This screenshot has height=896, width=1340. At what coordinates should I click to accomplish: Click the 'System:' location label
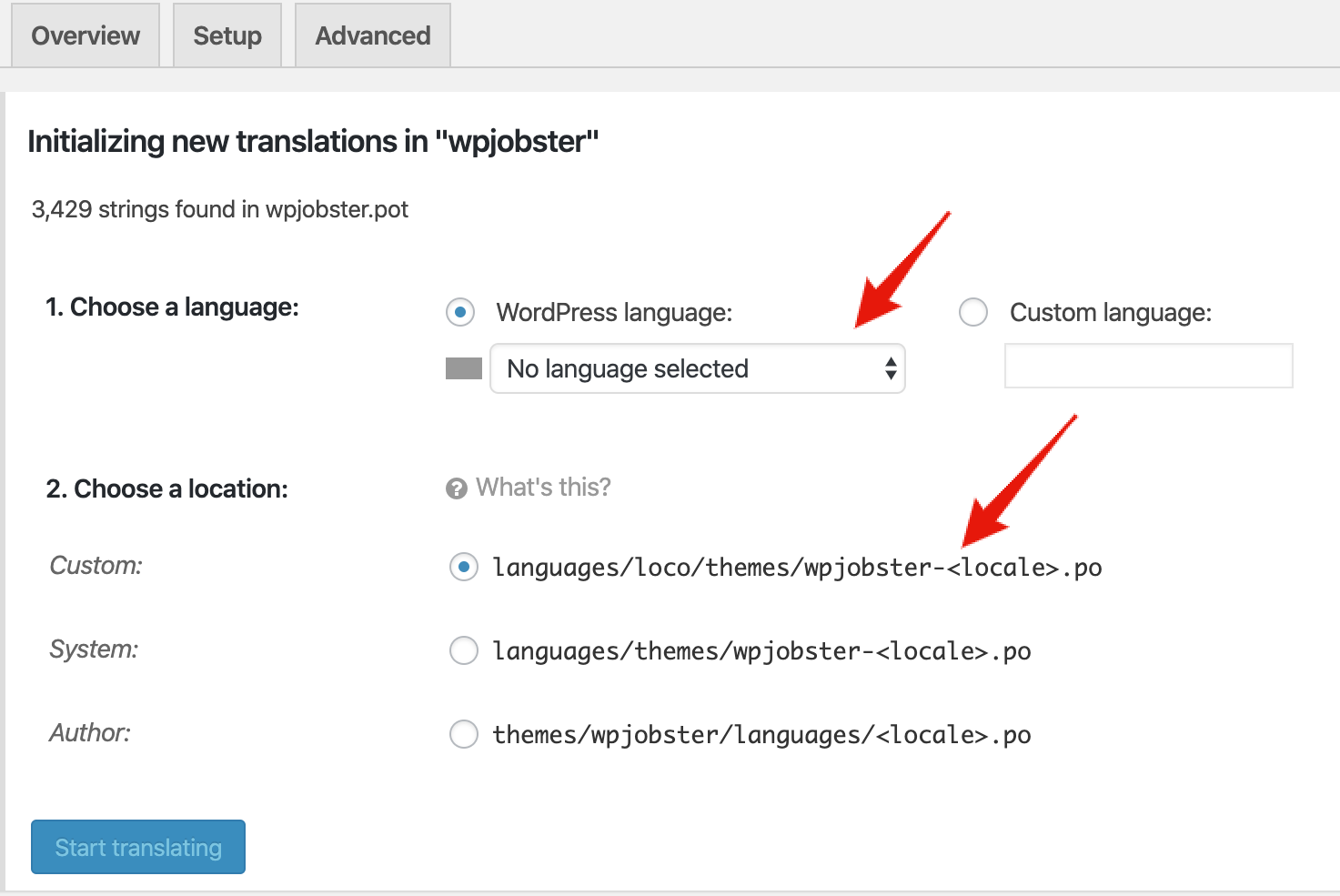94,649
